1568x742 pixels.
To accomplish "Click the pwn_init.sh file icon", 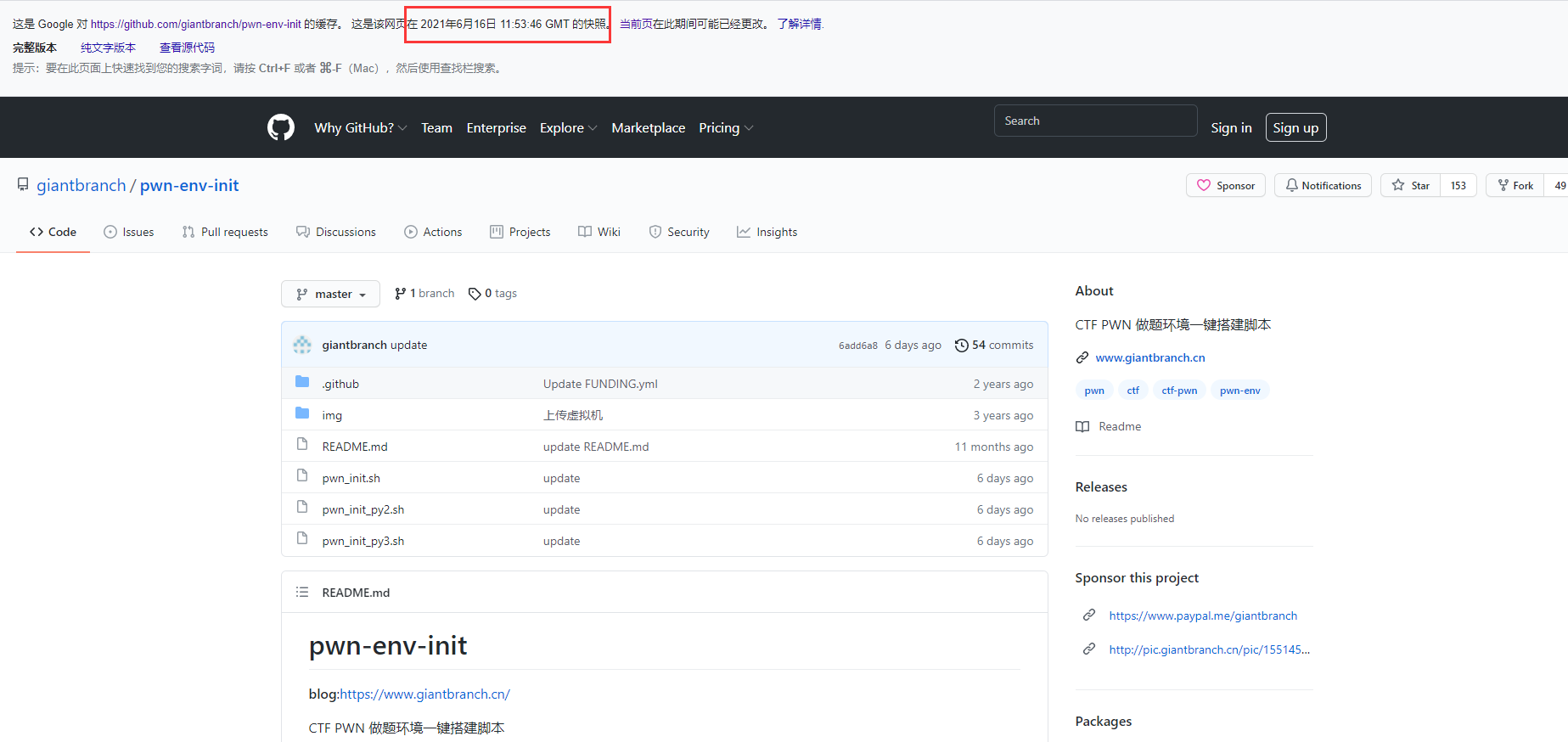I will point(302,475).
